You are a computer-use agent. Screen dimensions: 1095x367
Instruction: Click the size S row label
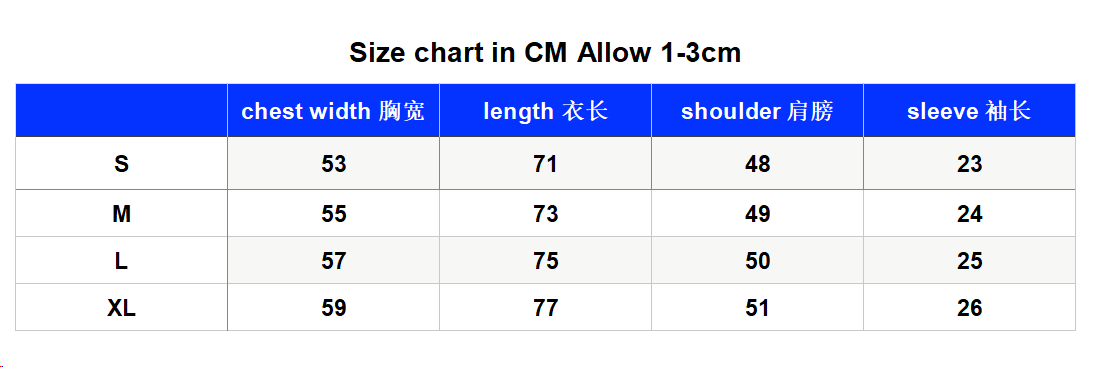(122, 163)
